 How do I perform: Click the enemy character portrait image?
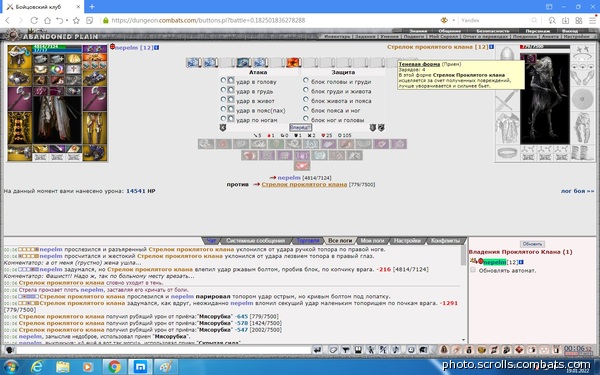545,99
